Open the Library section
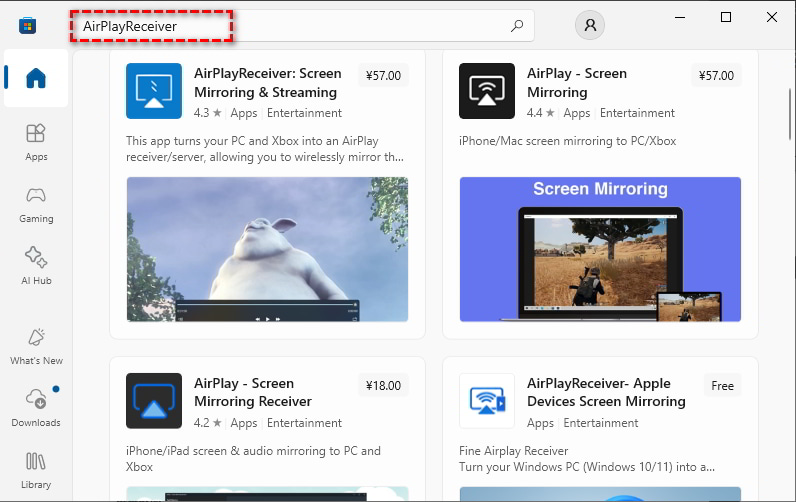The width and height of the screenshot is (796, 502). (36, 471)
